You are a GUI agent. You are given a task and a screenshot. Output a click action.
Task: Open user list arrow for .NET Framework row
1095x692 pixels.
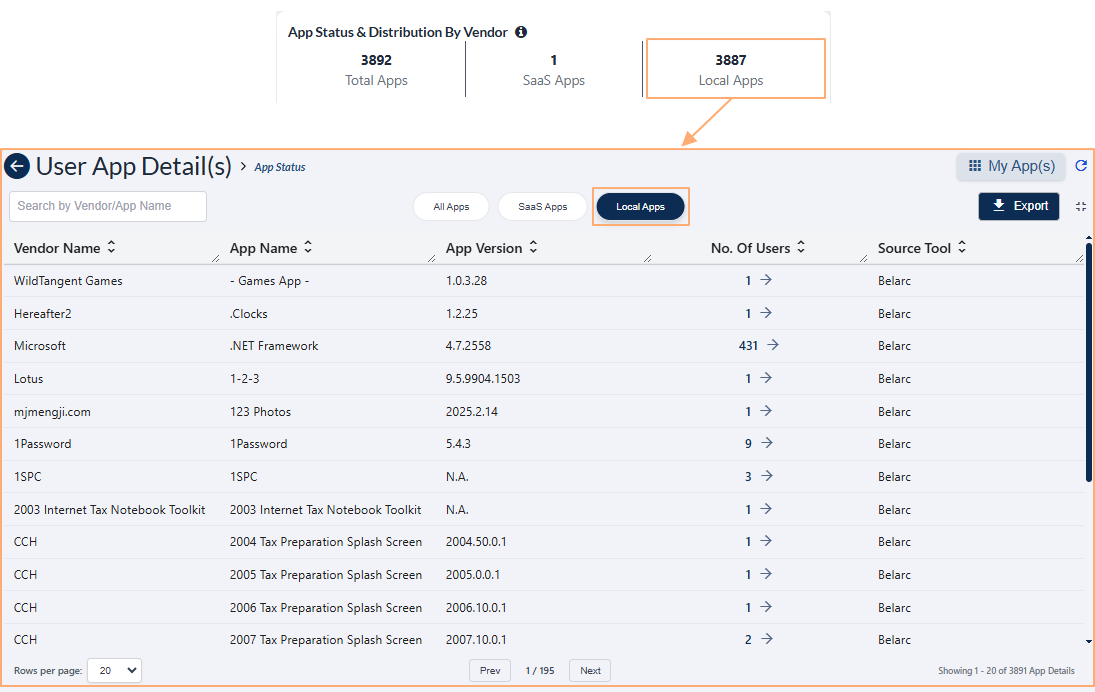coord(771,345)
